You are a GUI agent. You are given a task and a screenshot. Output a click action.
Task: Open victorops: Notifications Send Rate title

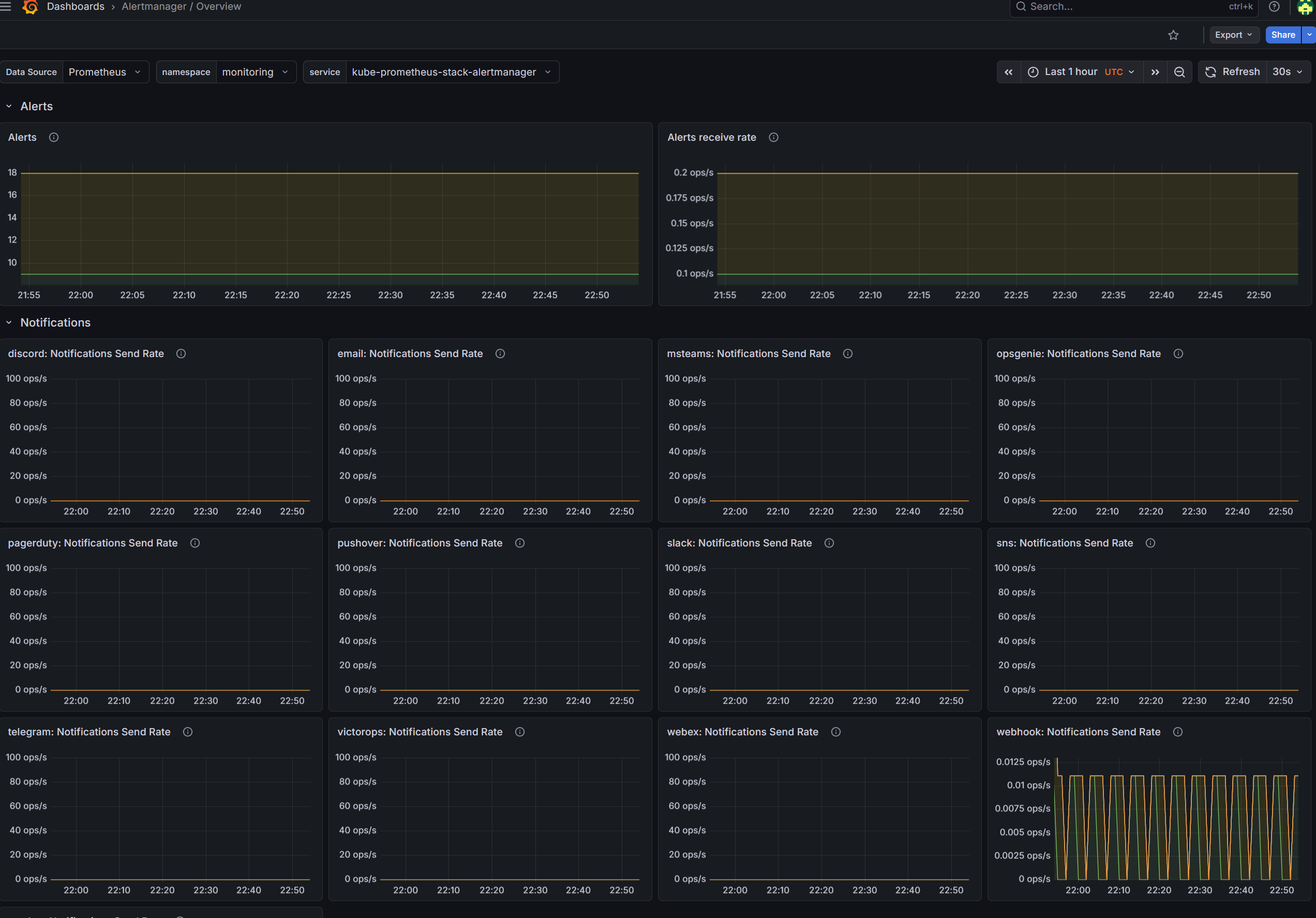420,732
